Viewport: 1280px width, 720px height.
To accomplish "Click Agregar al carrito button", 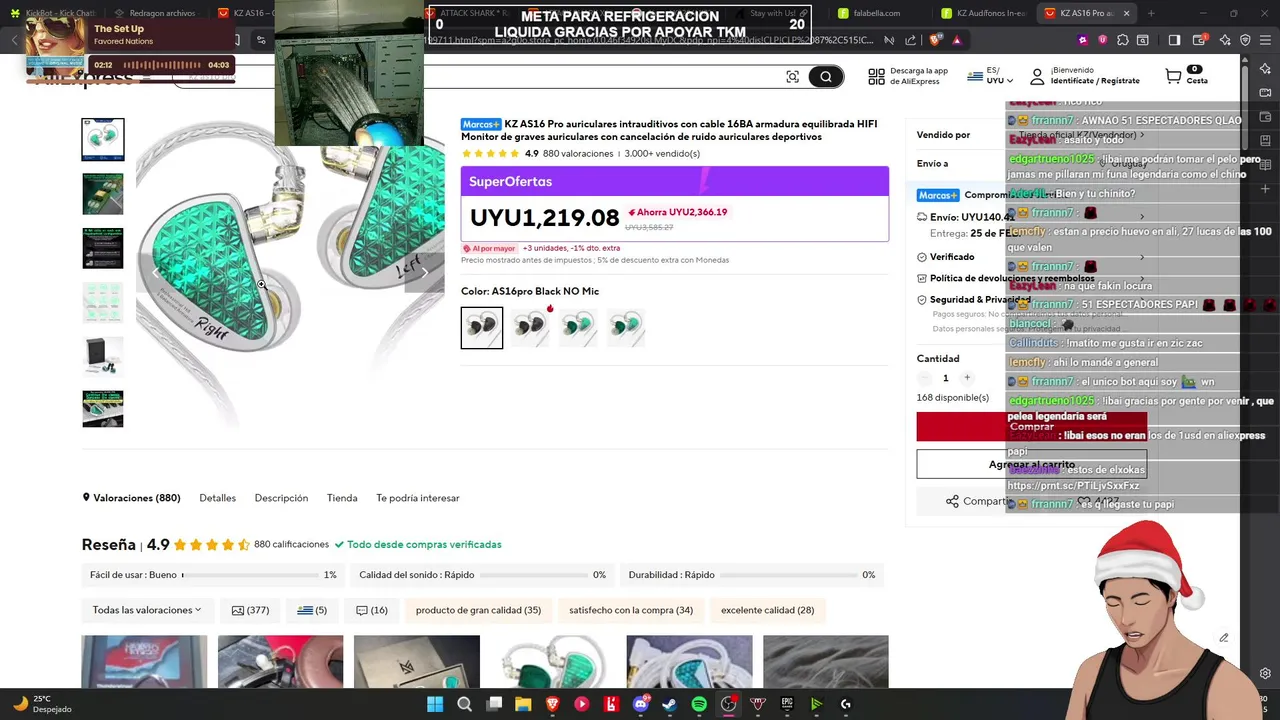I will point(1032,464).
